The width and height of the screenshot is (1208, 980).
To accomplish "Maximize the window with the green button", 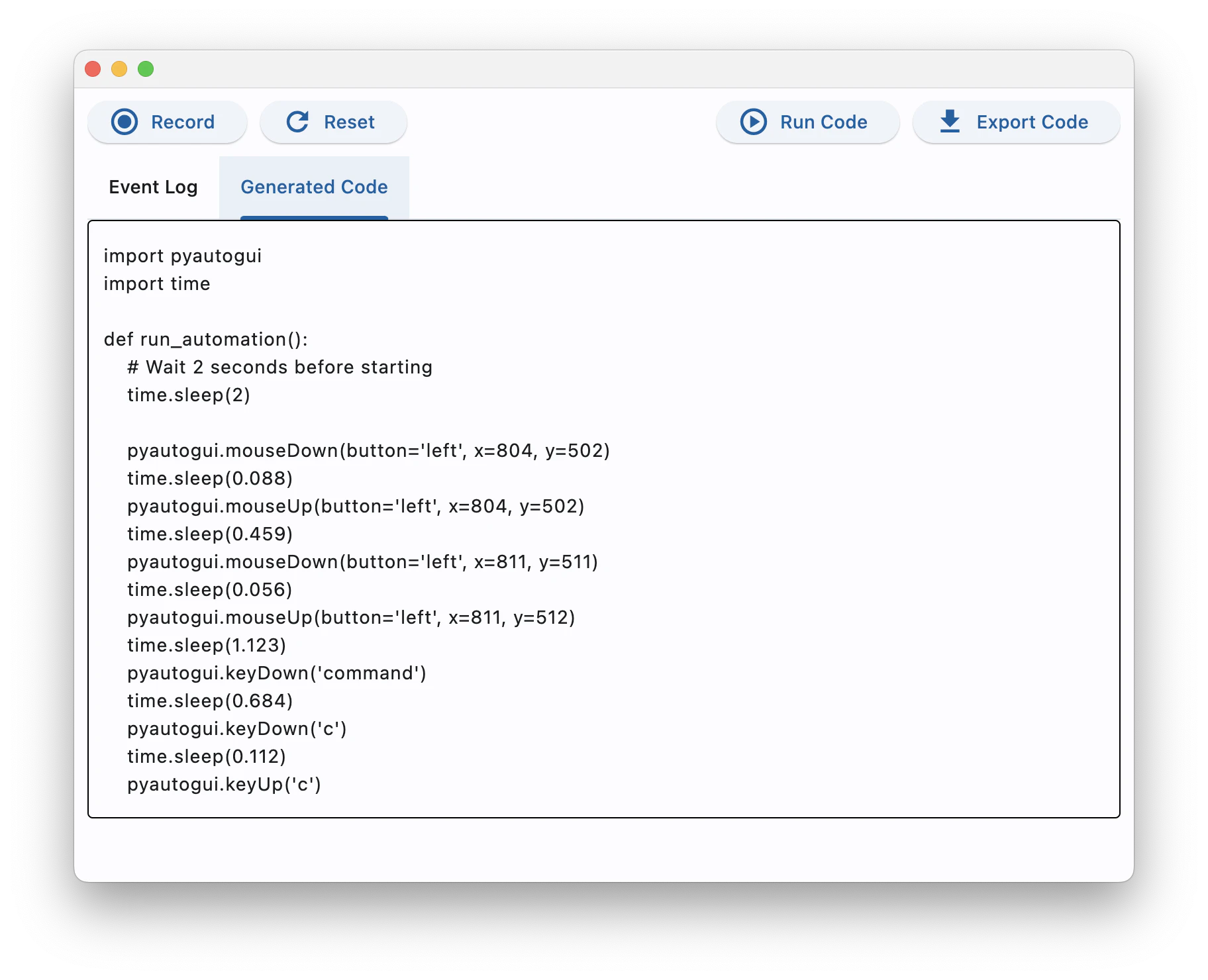I will click(x=146, y=69).
